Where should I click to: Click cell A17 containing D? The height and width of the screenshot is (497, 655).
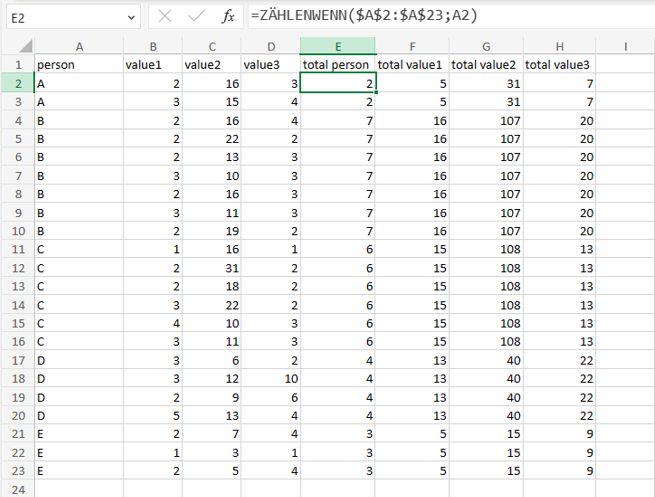point(79,360)
